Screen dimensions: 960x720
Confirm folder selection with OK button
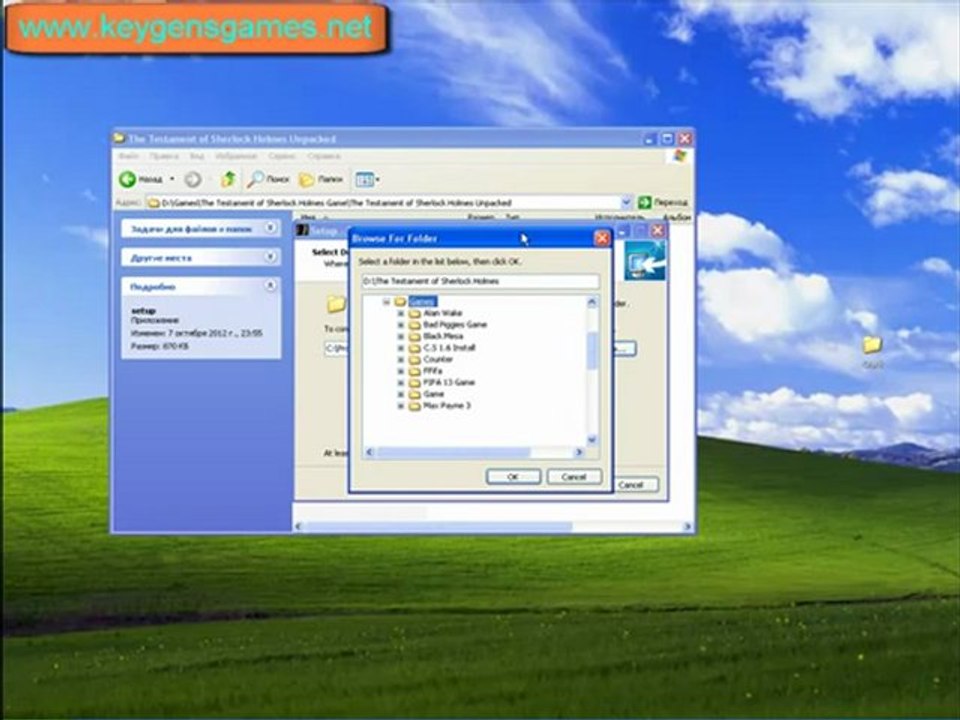513,476
